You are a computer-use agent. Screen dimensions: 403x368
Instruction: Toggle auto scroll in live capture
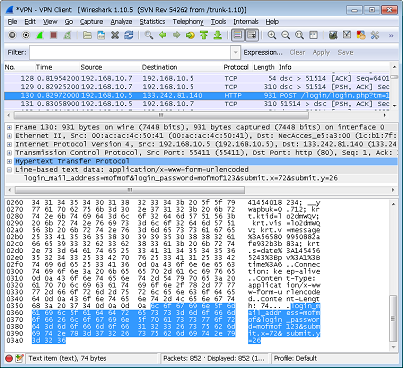pos(252,35)
